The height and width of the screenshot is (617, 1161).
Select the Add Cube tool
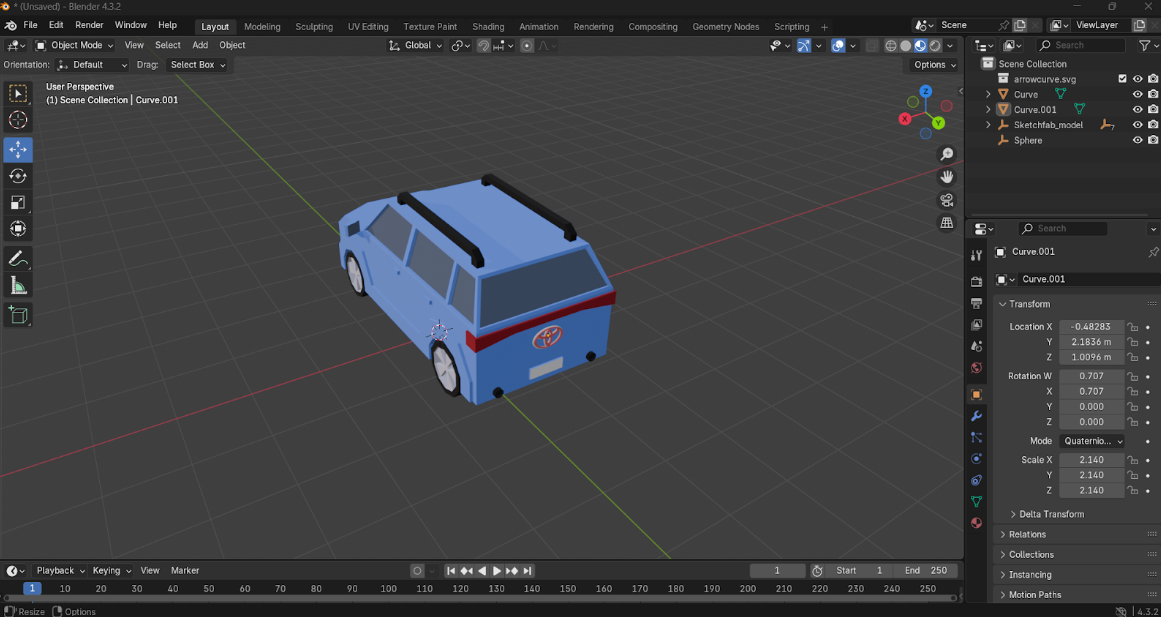18,315
